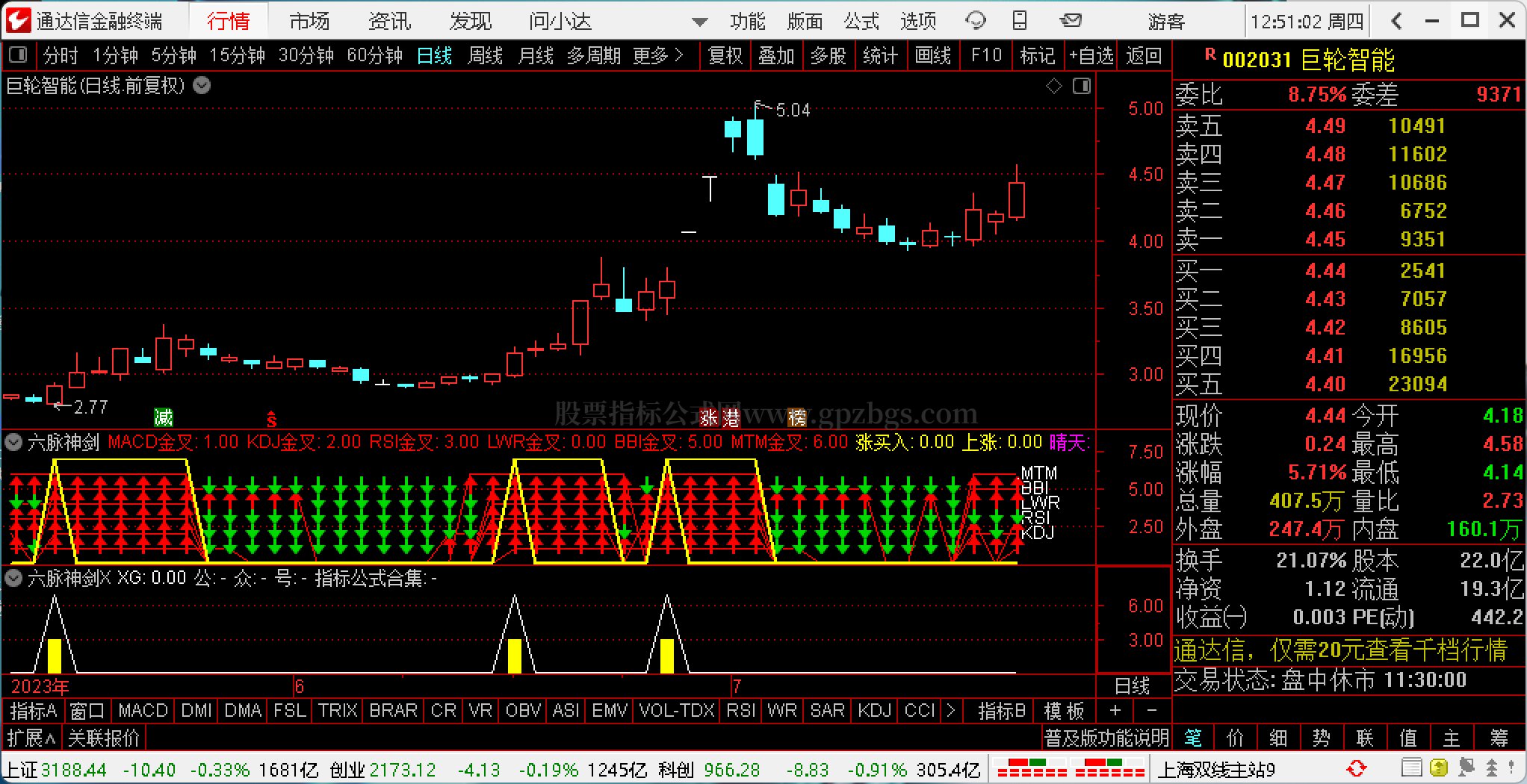Add stock with +自选 button
The image size is (1527, 784).
(1091, 55)
